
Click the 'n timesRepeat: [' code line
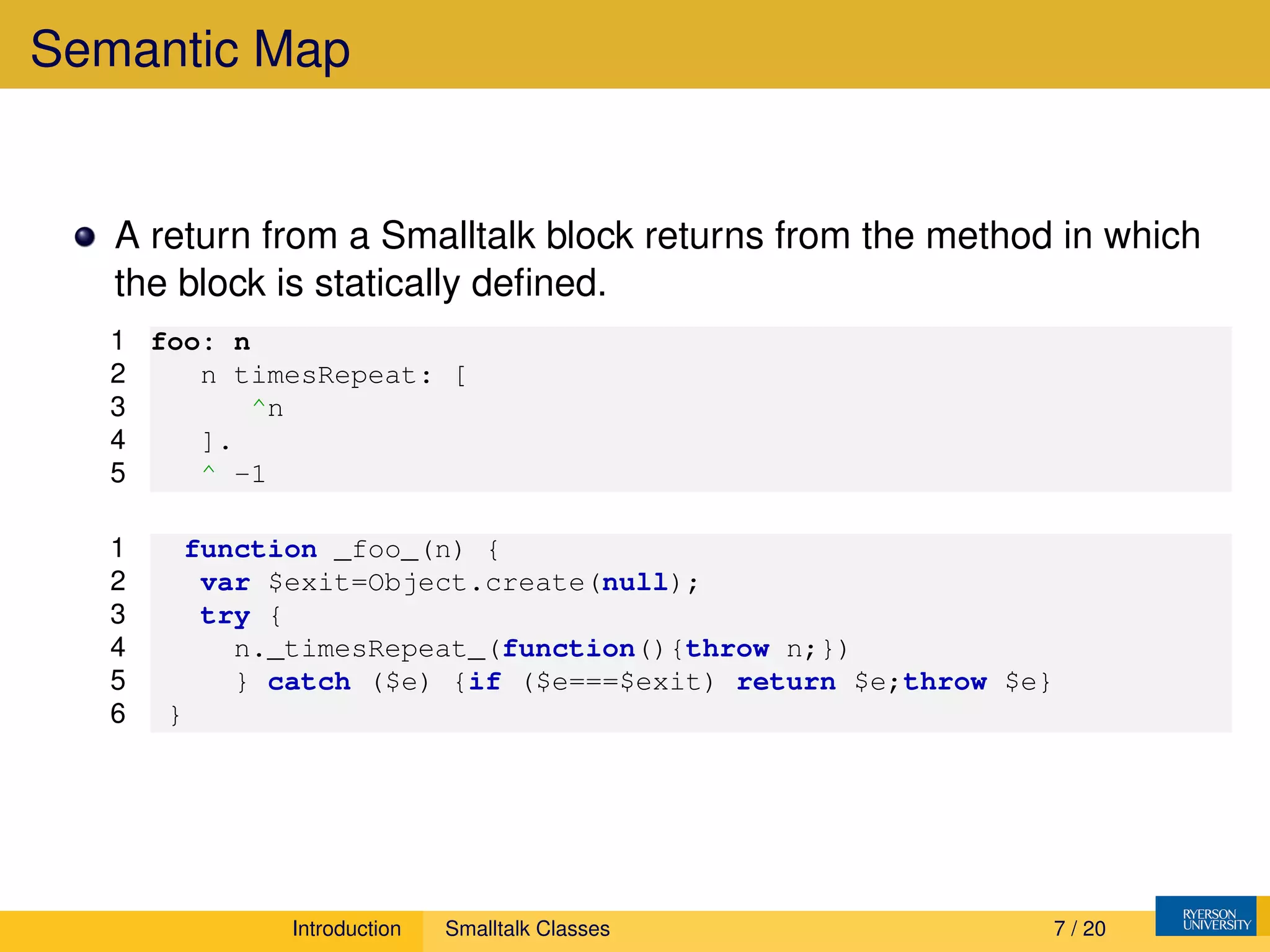click(x=333, y=376)
